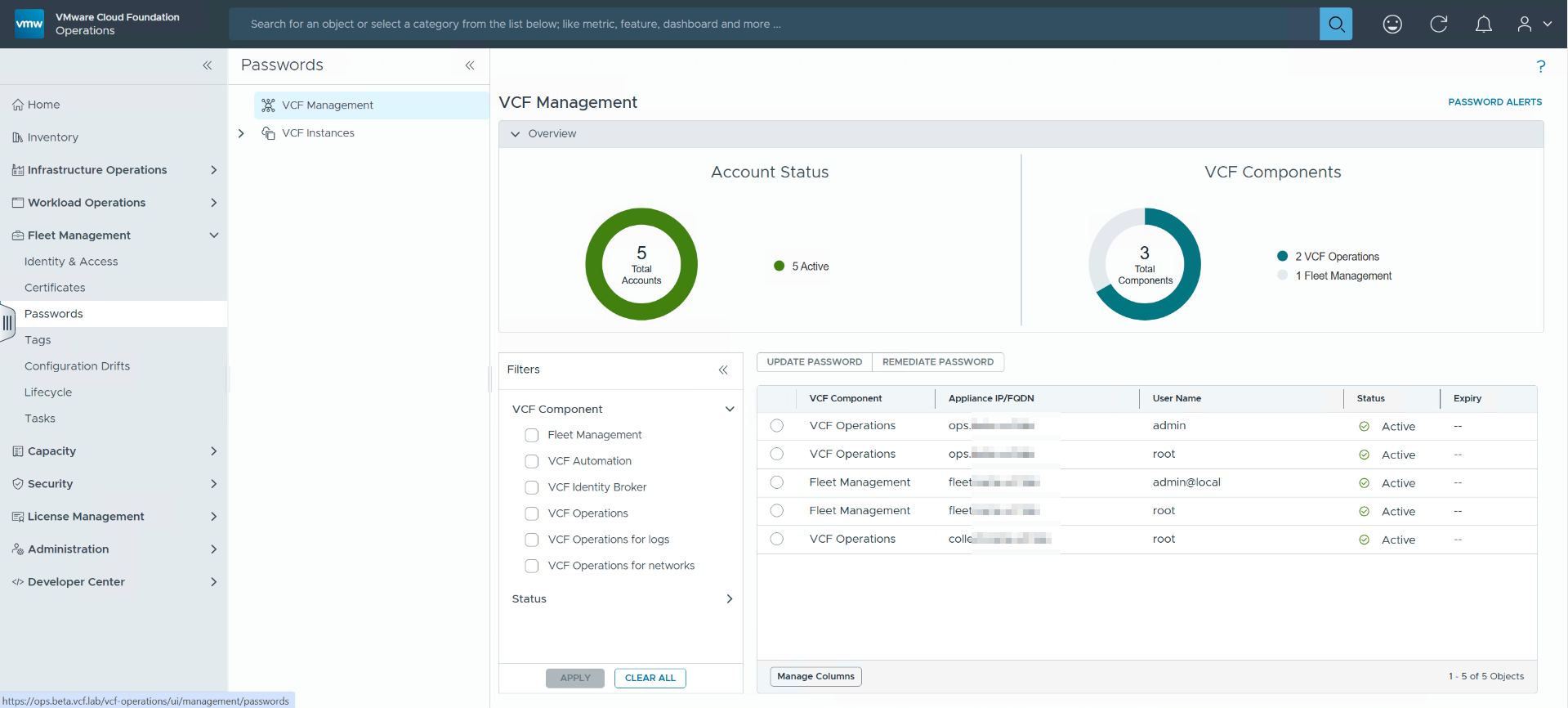Click the APPLY filters button

pos(575,678)
